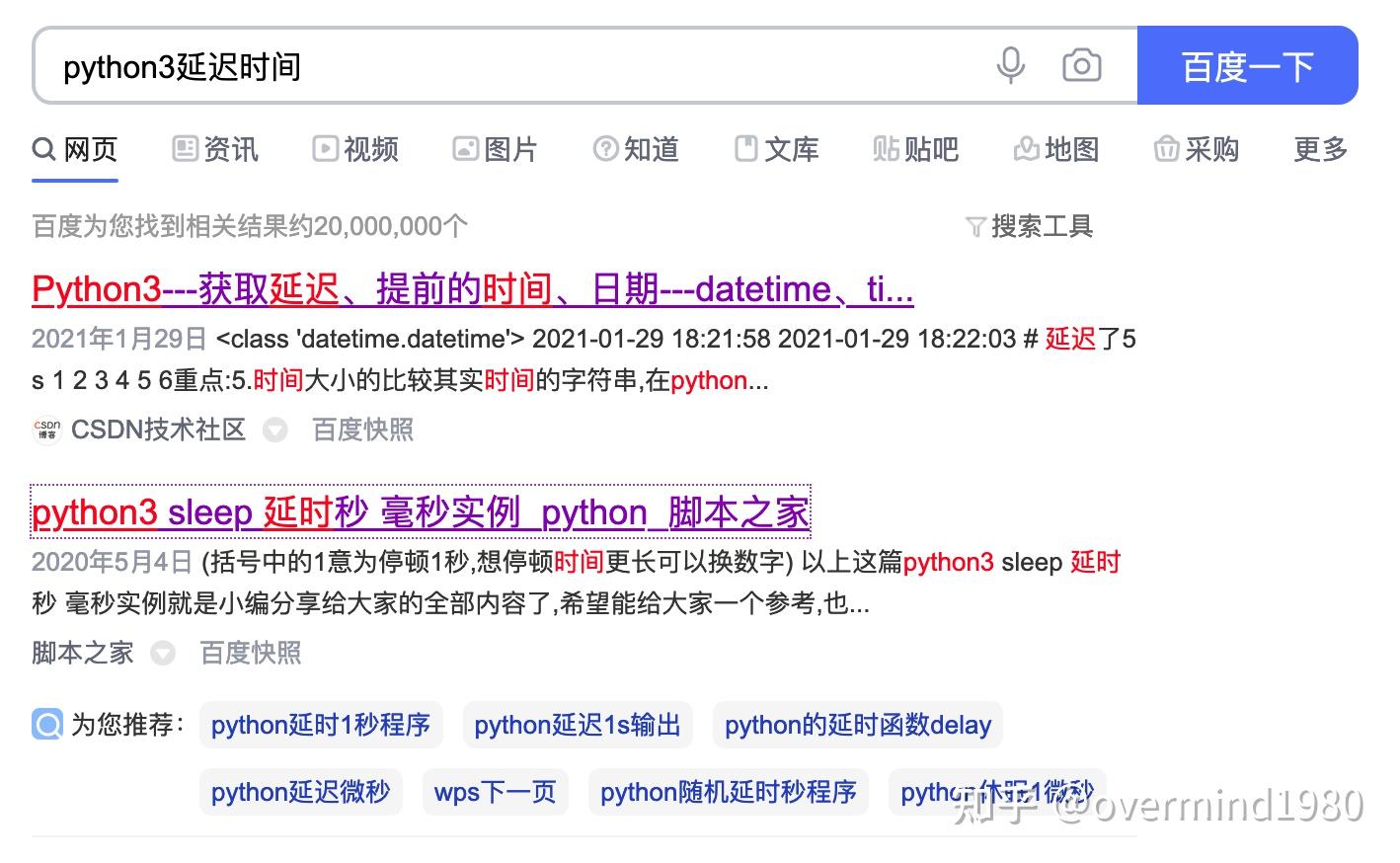Screen dimensions: 1400x863
Task: Click the magnifier icon beside 网页 tab
Action: coord(43,148)
